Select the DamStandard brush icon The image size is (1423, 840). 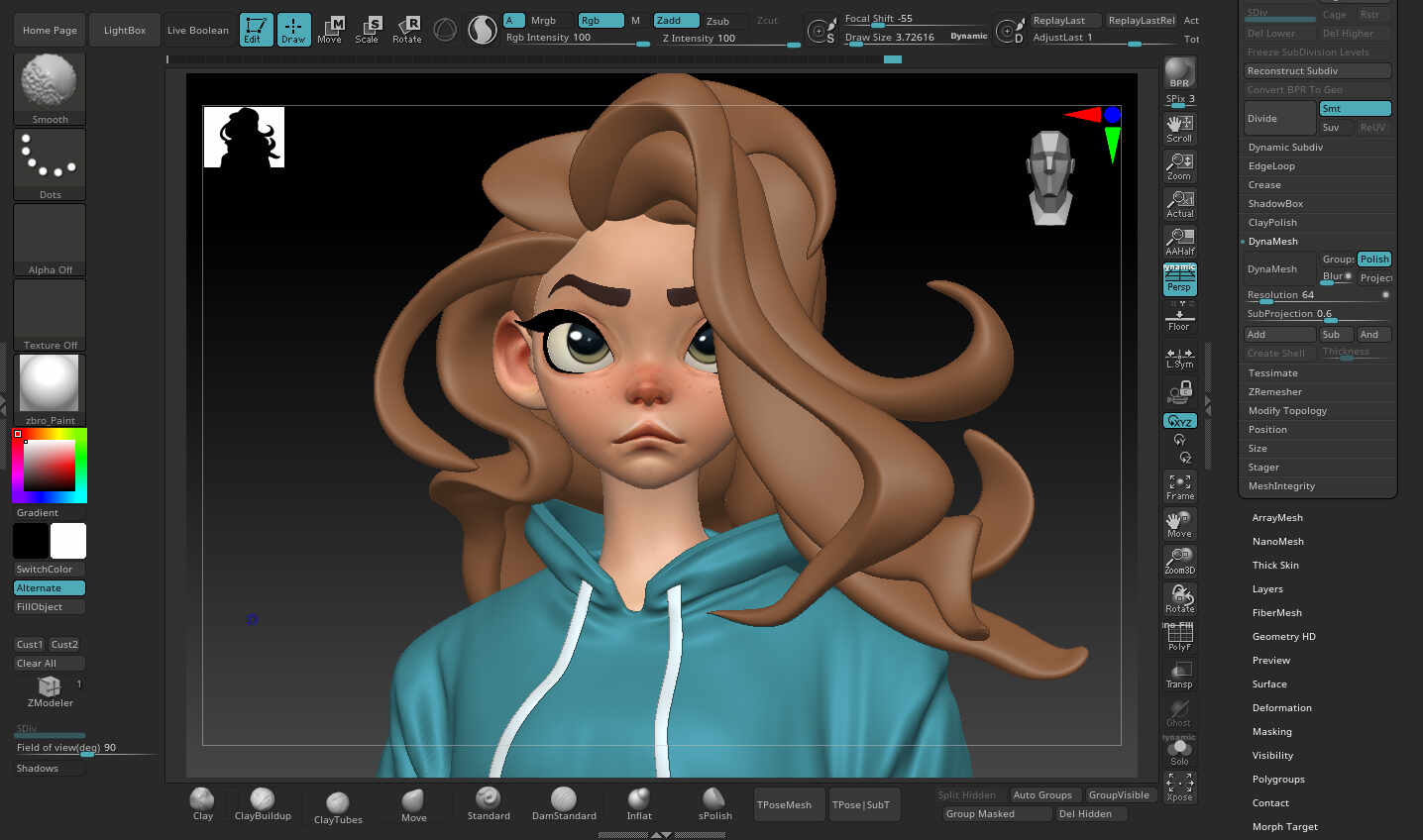[564, 798]
